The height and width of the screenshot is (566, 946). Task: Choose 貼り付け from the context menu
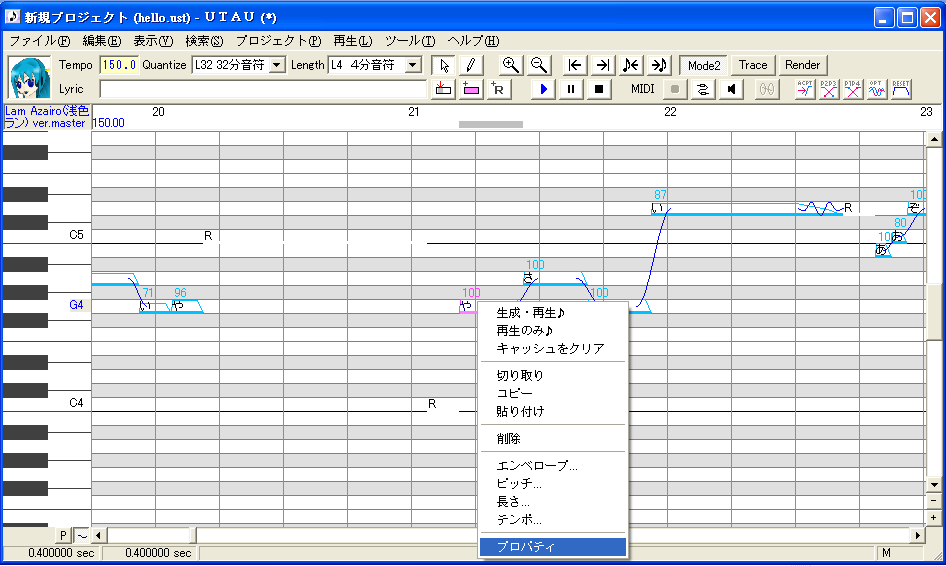click(x=553, y=412)
